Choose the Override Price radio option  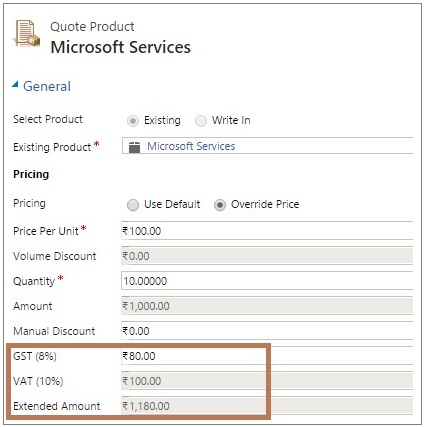[220, 205]
